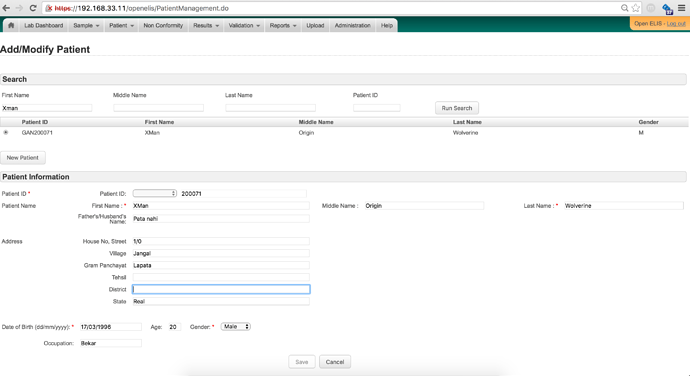This screenshot has height=376, width=690.
Task: Click the Father's/Husband's Name field
Action: pos(221,218)
